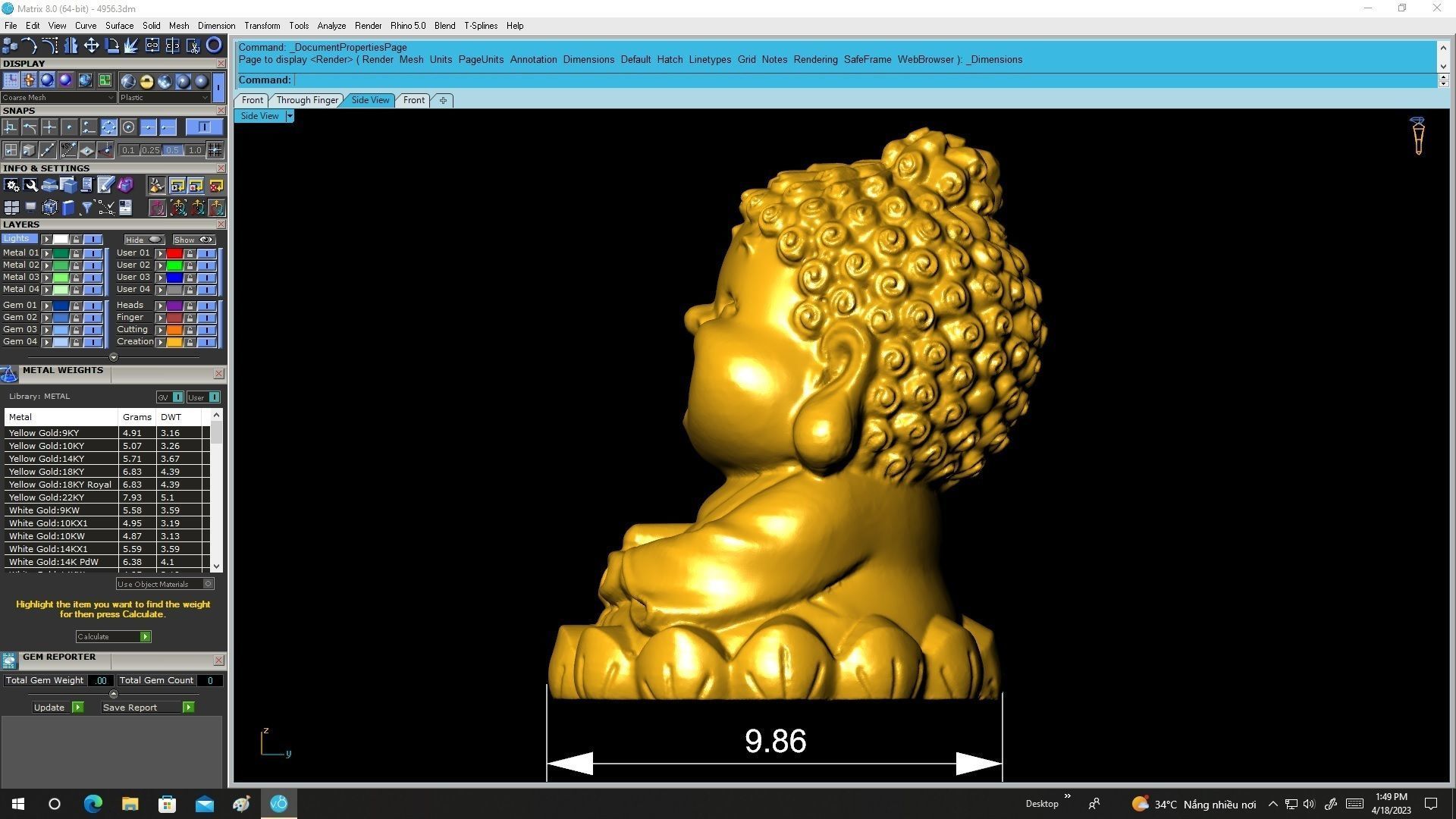Click the purple rendered sphere display icon
The height and width of the screenshot is (819, 1456).
point(65,80)
